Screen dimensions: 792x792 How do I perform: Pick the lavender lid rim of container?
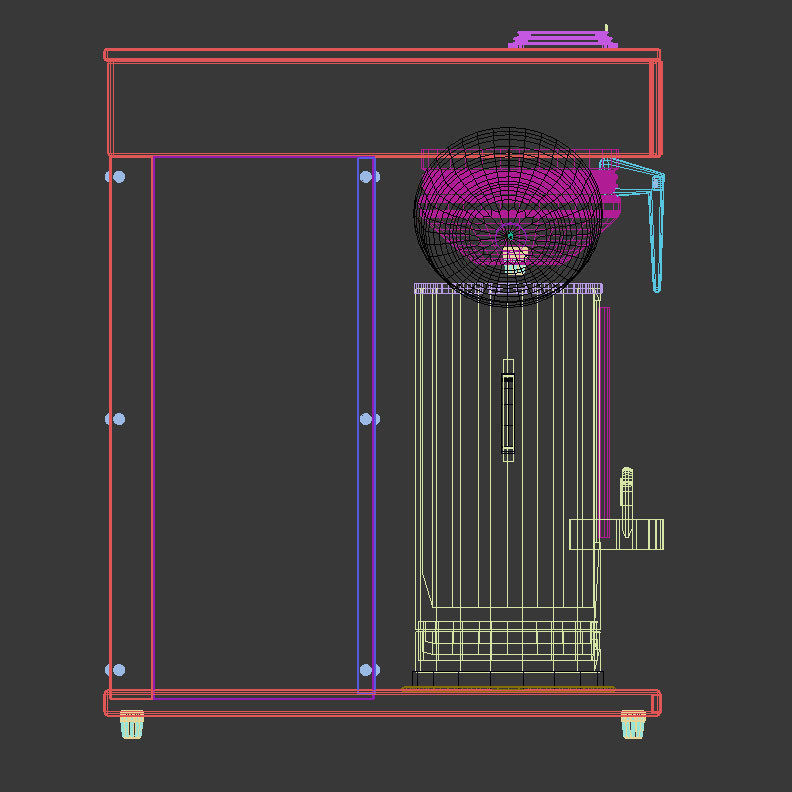coord(508,288)
